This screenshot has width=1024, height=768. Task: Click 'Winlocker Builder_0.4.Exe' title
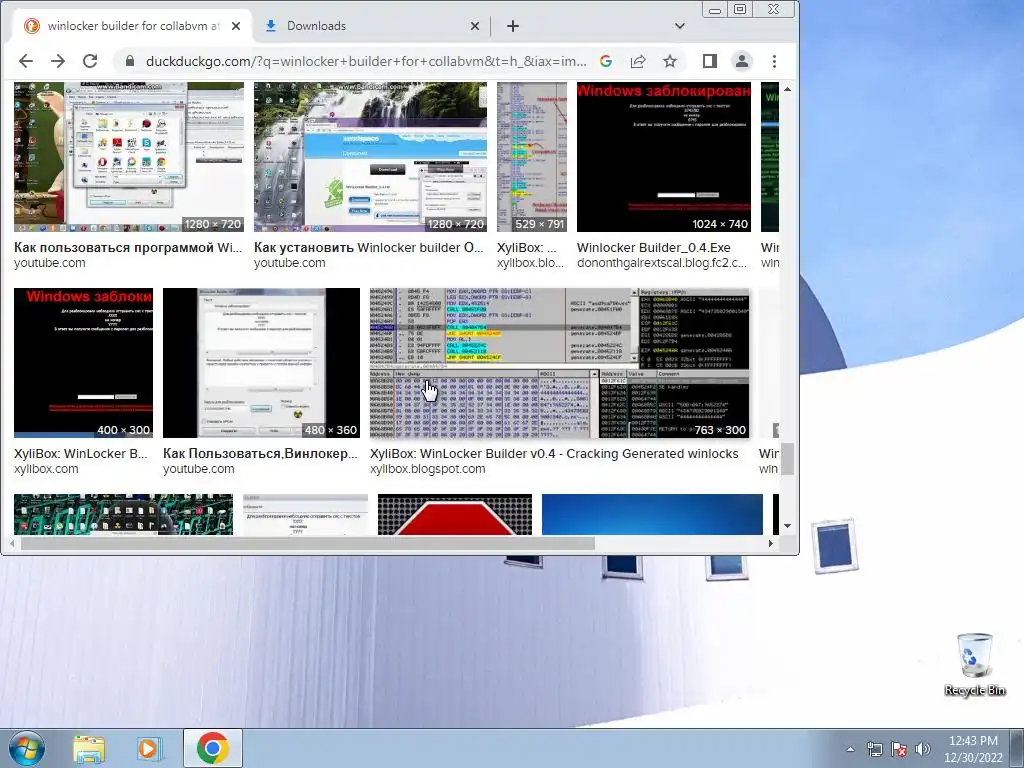(x=654, y=248)
